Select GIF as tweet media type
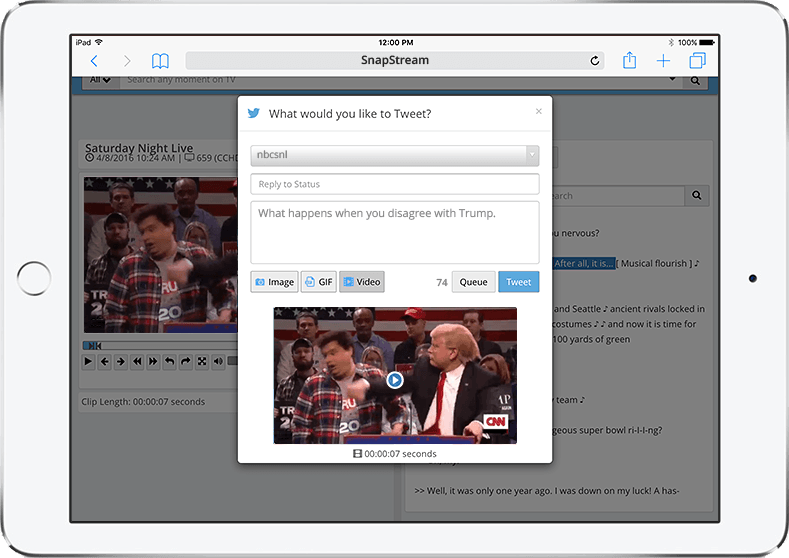 319,282
